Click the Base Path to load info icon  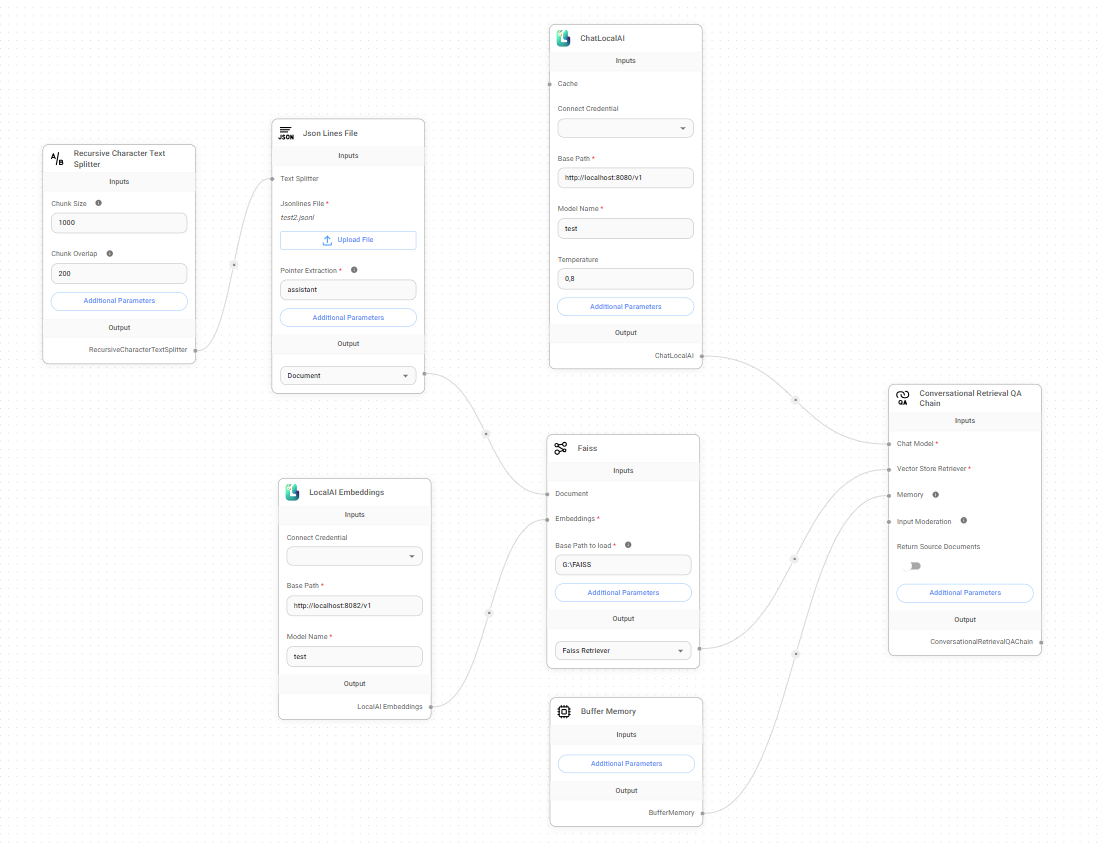coord(628,545)
